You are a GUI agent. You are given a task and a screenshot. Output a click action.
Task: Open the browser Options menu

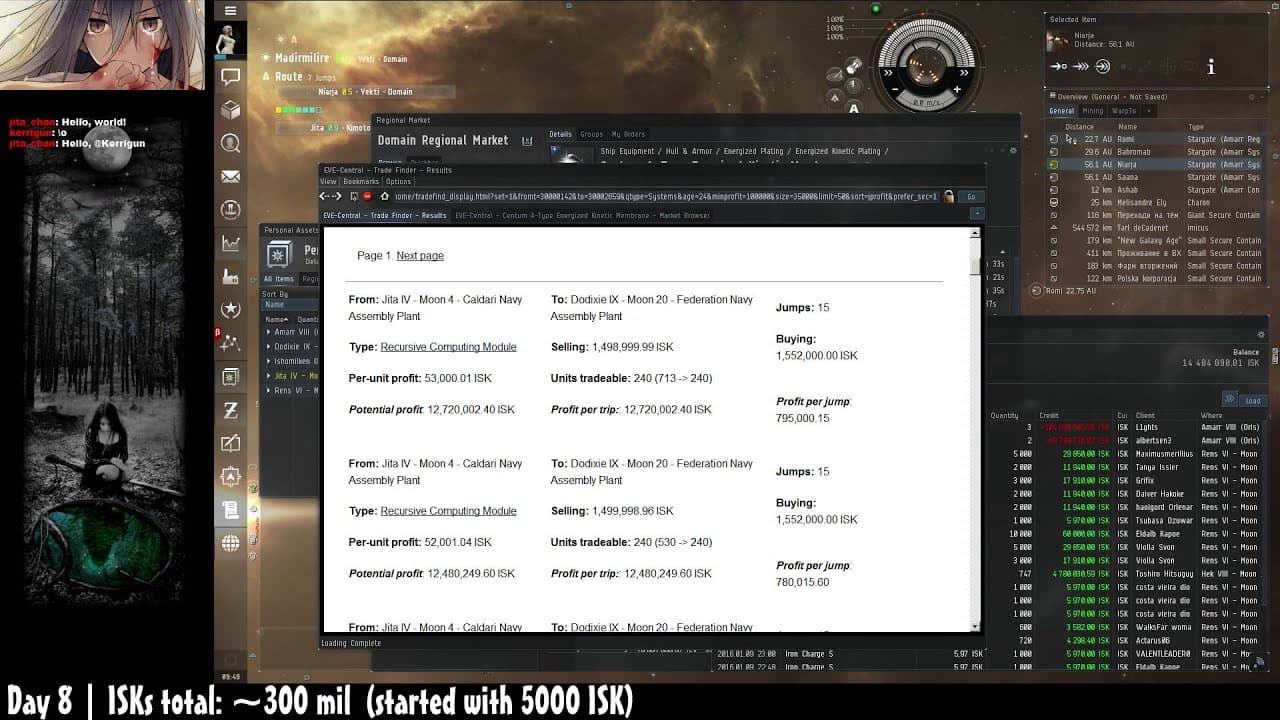click(x=398, y=182)
